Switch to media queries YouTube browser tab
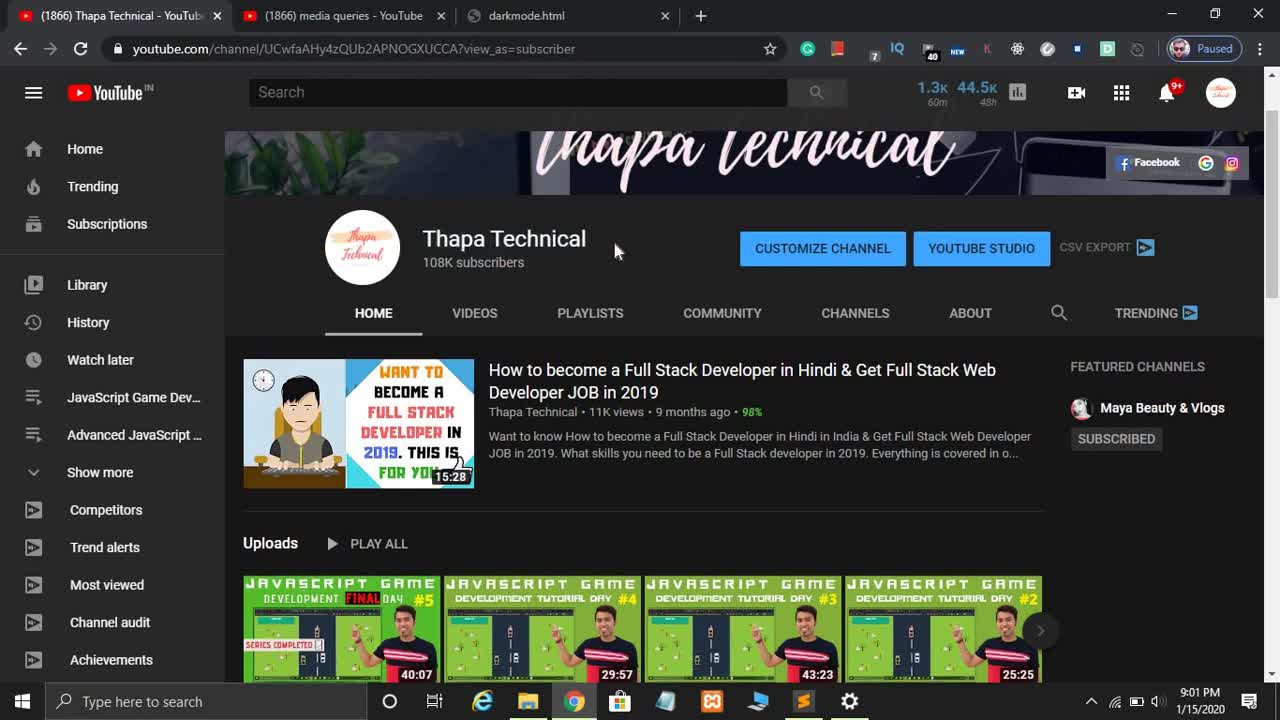1280x720 pixels. coord(344,16)
